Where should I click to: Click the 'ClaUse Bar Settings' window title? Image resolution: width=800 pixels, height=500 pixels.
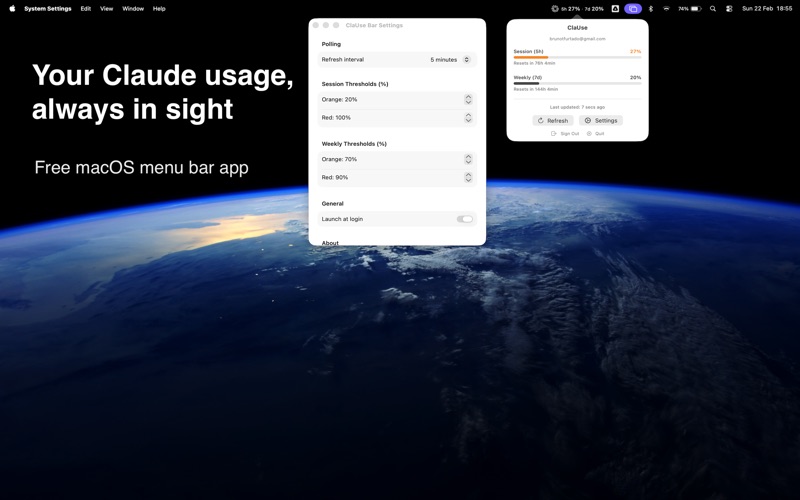pos(374,25)
